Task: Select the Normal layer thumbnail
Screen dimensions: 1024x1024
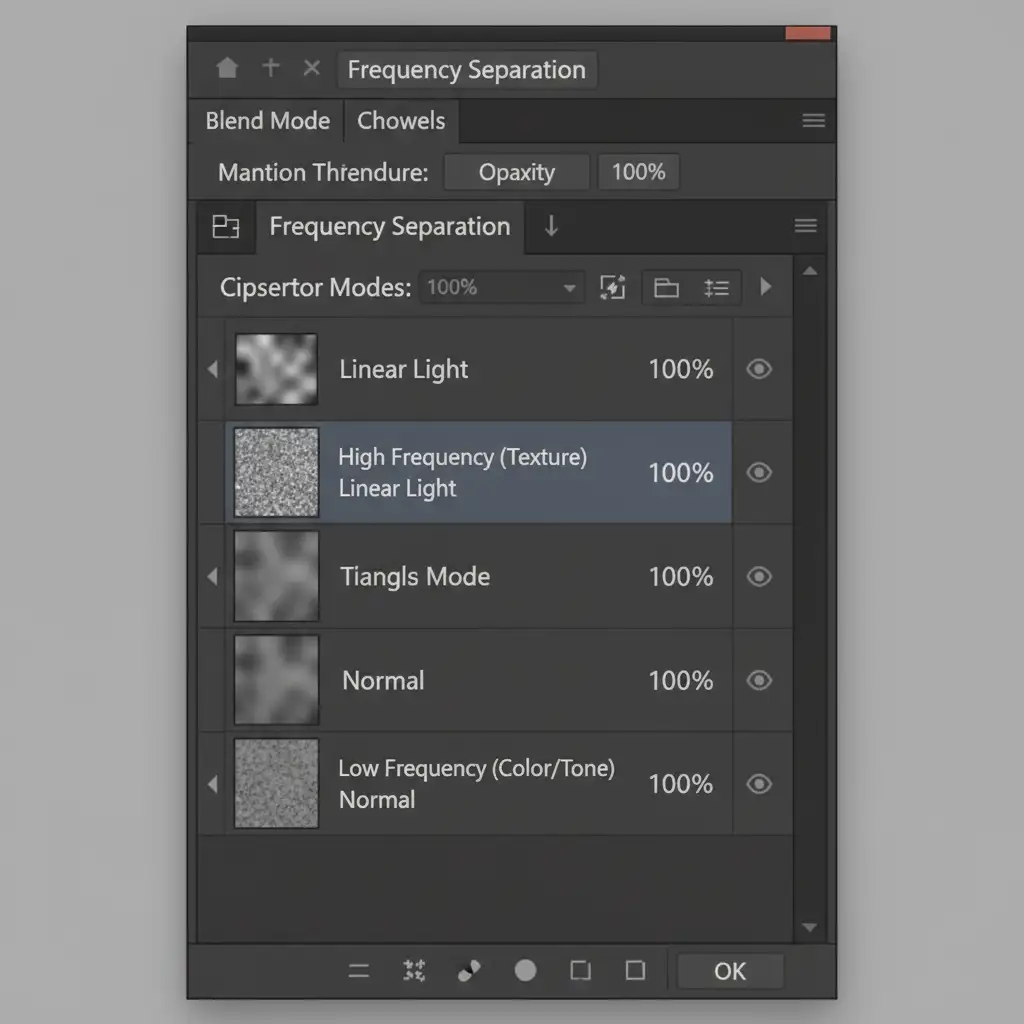Action: pyautogui.click(x=276, y=680)
